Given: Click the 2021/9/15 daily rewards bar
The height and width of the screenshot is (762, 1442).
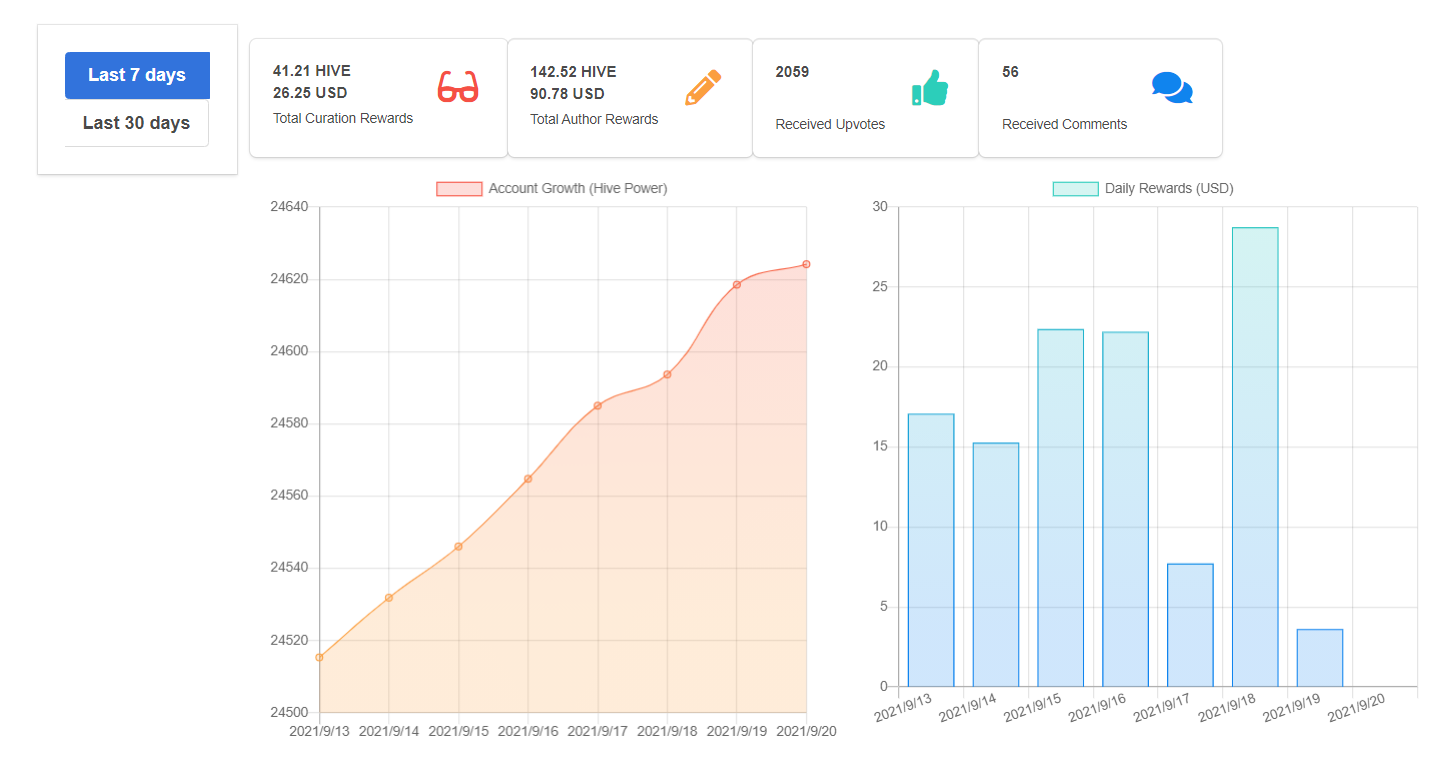Looking at the screenshot, I should pyautogui.click(x=1061, y=508).
